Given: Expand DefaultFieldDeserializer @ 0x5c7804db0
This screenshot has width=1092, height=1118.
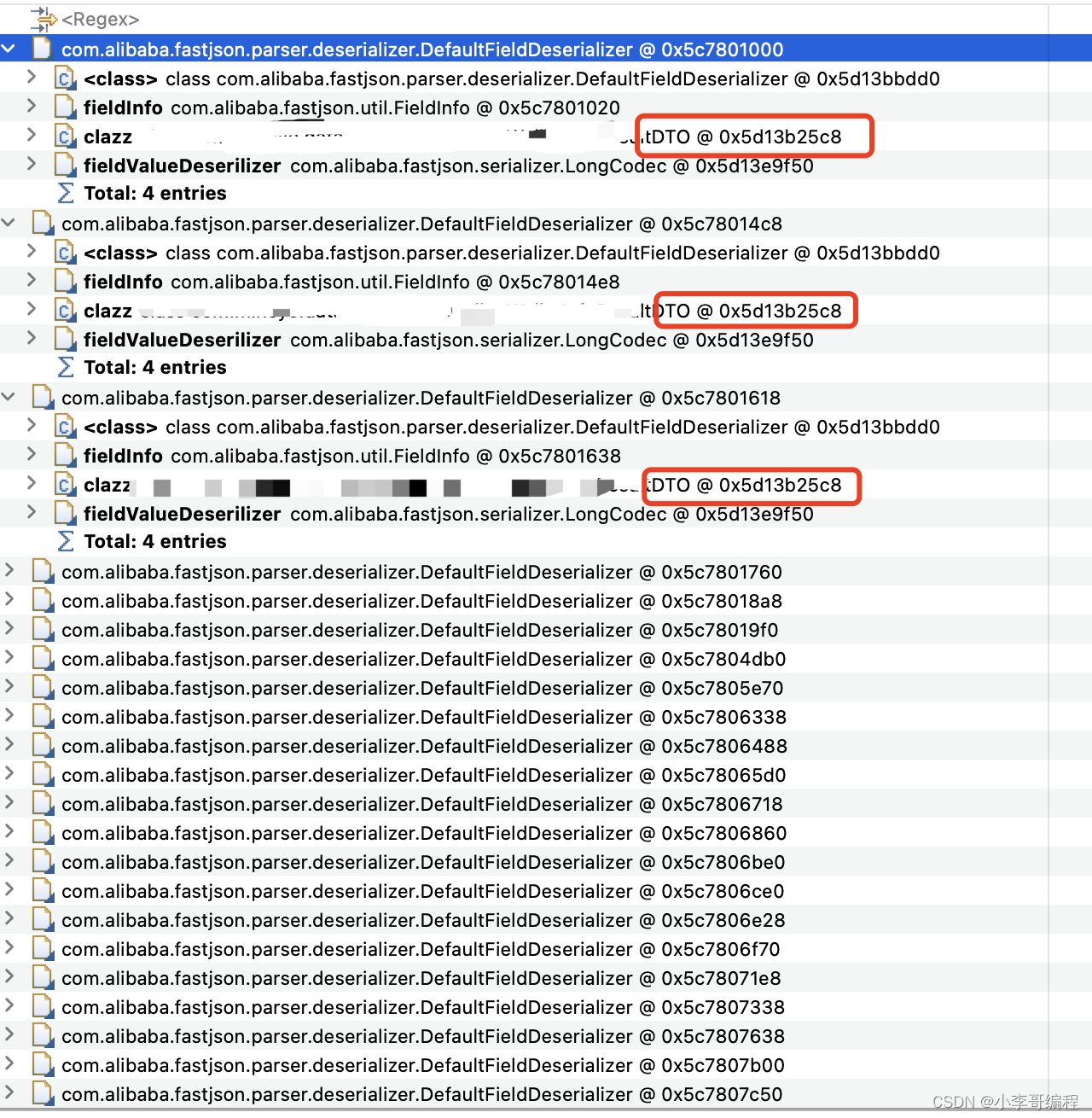Looking at the screenshot, I should (x=9, y=657).
